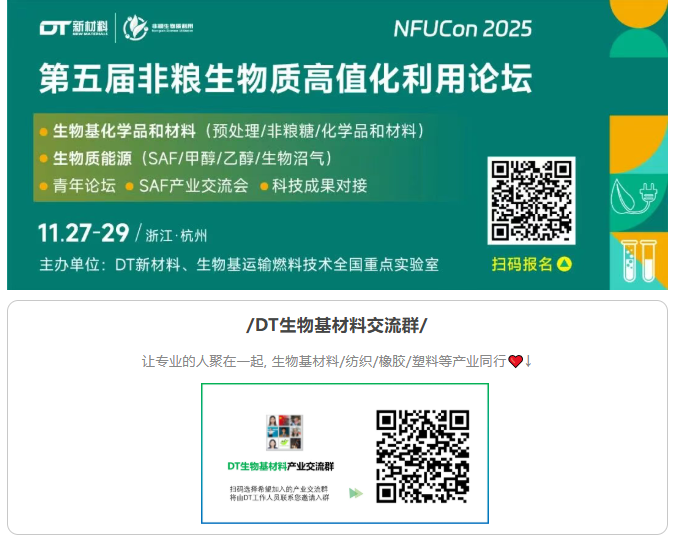Click the 青年论坛 bullet item
Screen dimensions: 675x540
point(78,186)
